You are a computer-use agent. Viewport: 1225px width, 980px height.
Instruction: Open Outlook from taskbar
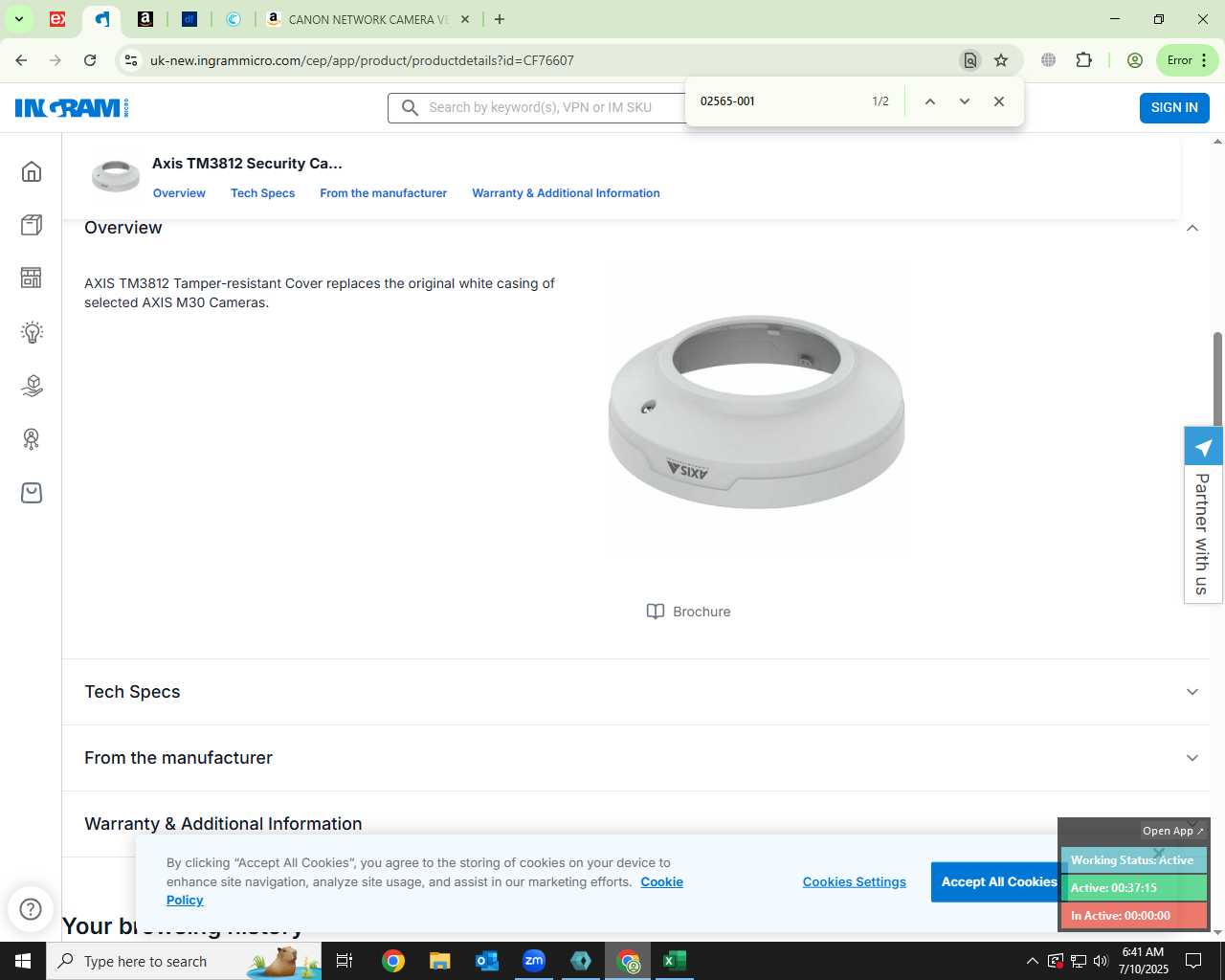point(487,961)
